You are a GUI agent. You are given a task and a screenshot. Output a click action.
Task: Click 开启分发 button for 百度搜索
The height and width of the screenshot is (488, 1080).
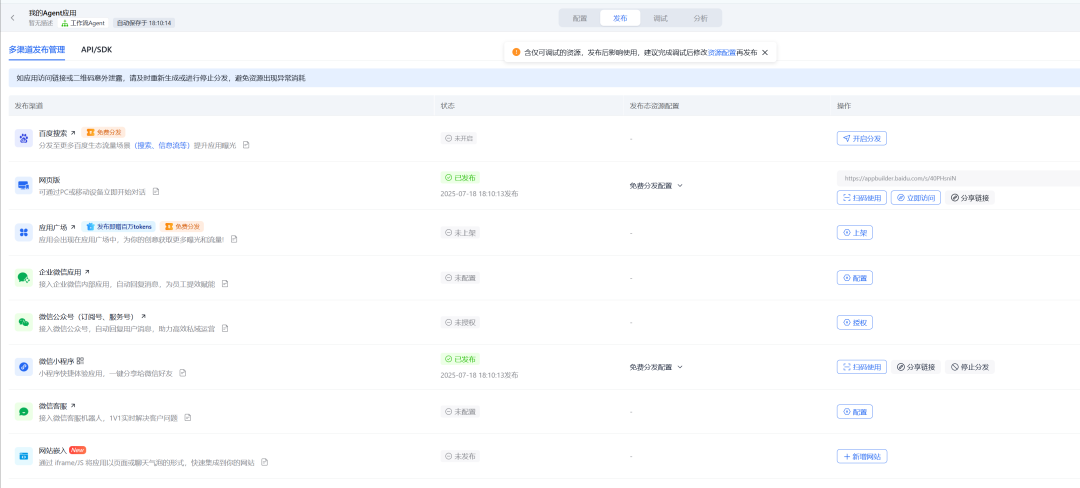click(861, 138)
